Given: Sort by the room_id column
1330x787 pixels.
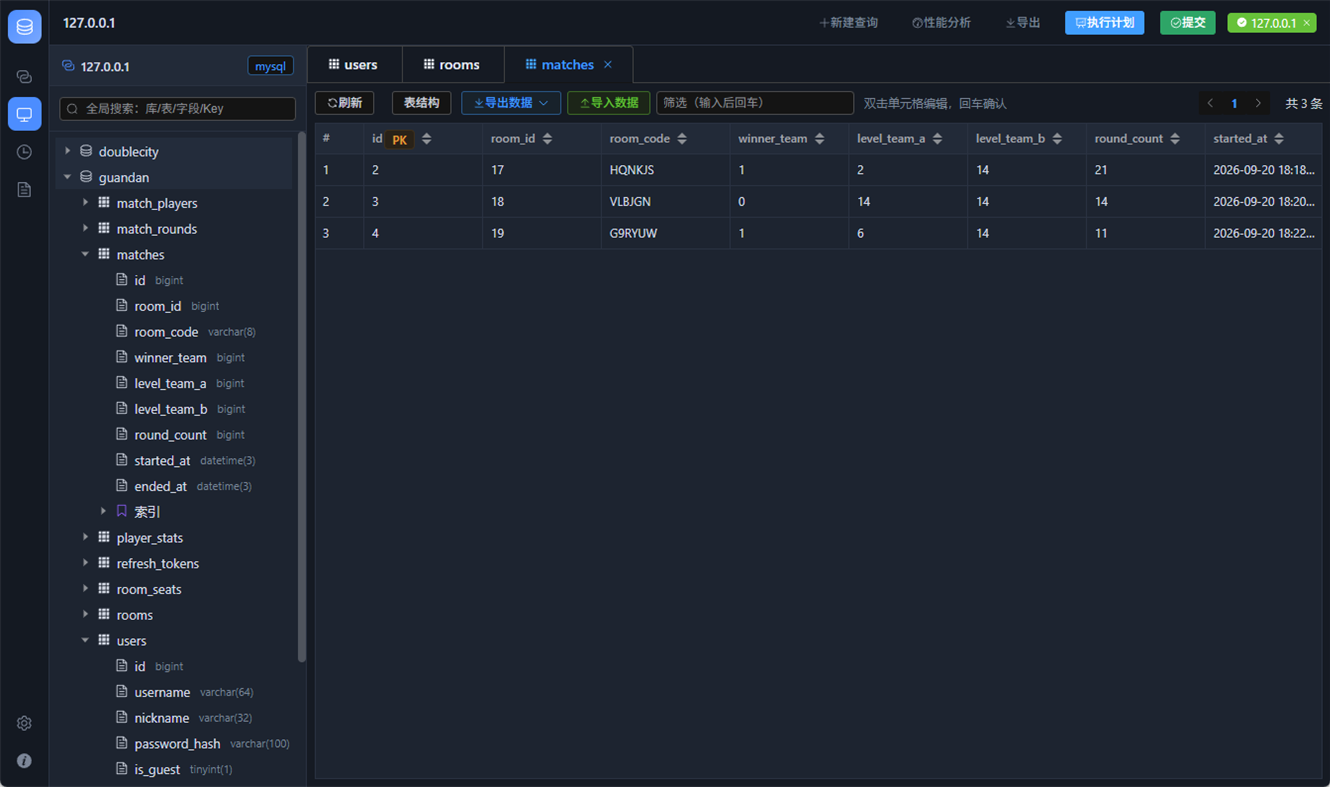Looking at the screenshot, I should pyautogui.click(x=547, y=139).
